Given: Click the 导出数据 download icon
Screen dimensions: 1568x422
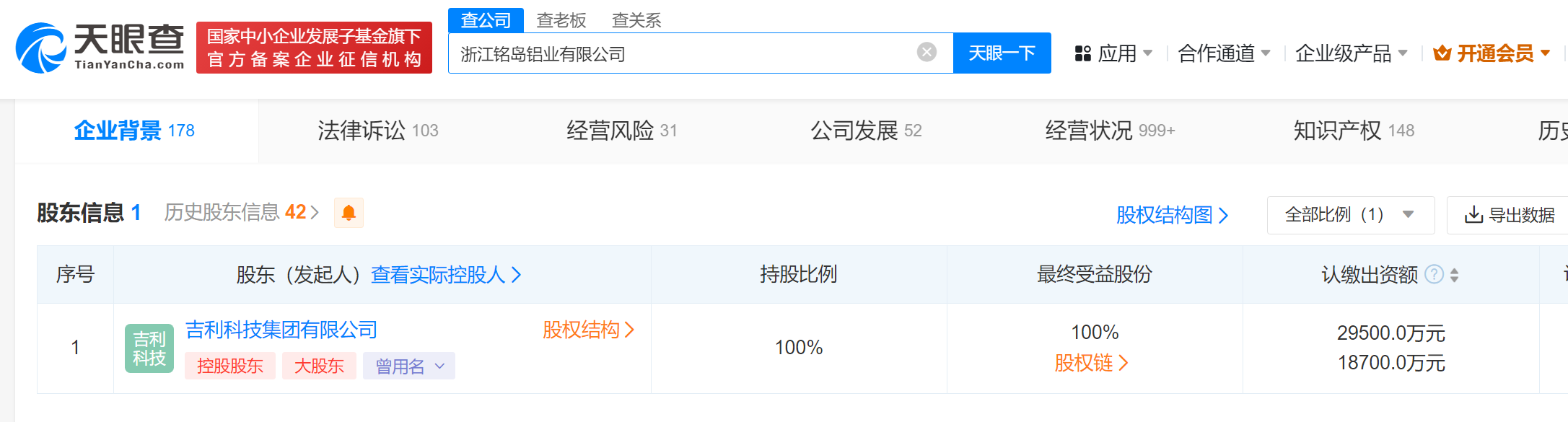Looking at the screenshot, I should pyautogui.click(x=1473, y=215).
